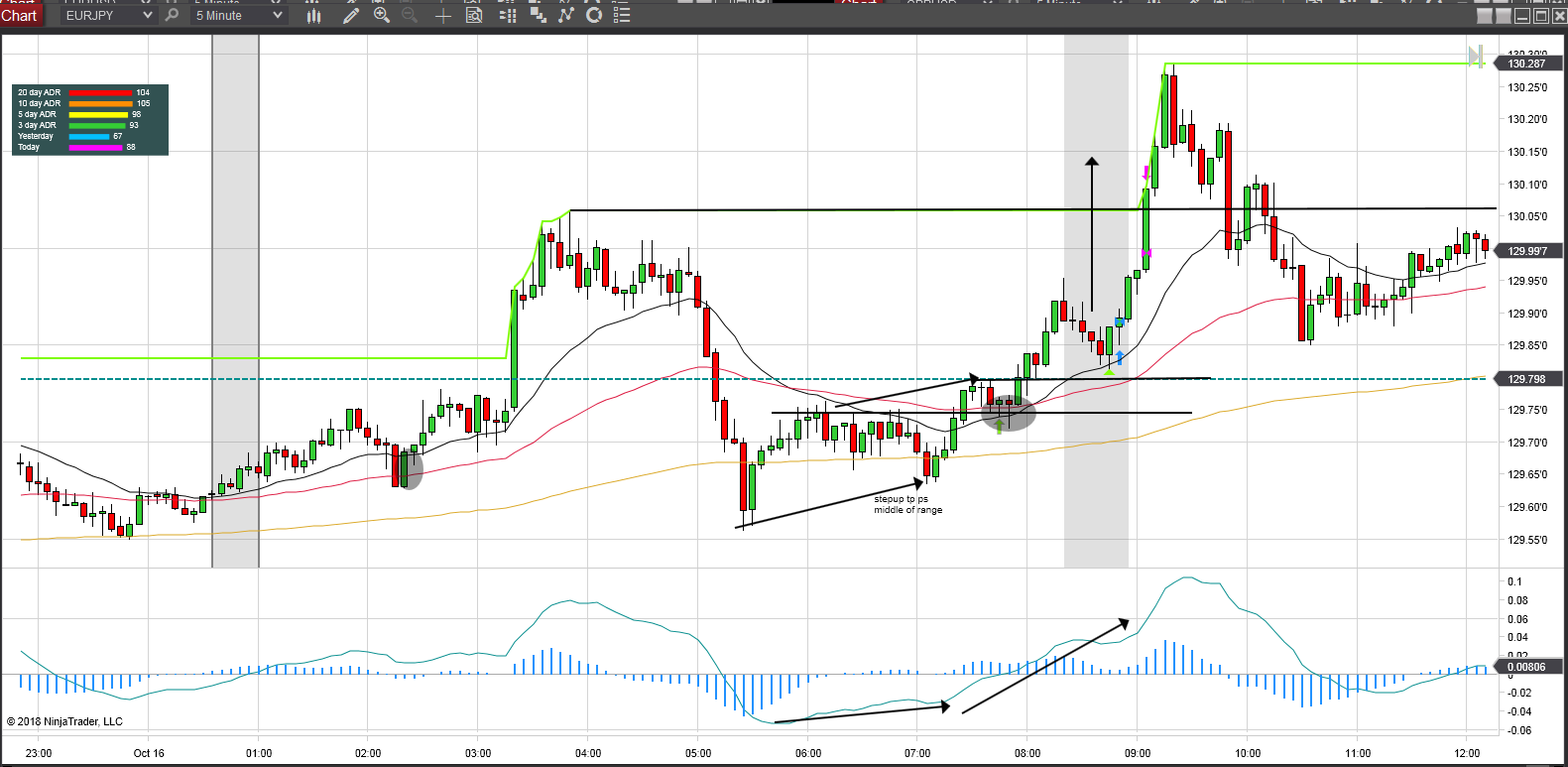Click the 129.997 current price marker
This screenshot has width=1568, height=767.
(x=1527, y=251)
